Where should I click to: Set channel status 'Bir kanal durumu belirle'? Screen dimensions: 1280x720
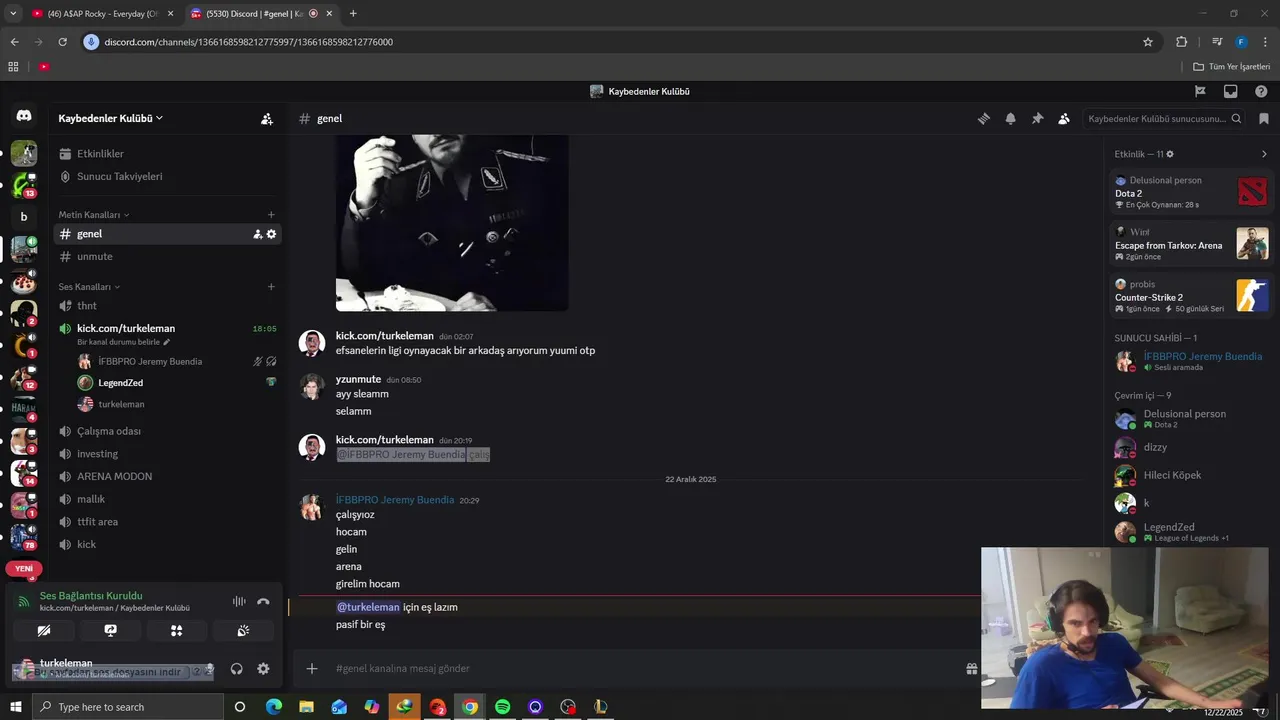pos(123,342)
